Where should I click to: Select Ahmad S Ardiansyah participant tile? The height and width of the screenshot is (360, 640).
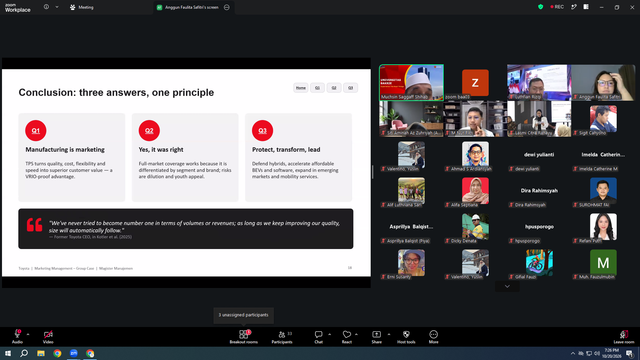click(475, 155)
